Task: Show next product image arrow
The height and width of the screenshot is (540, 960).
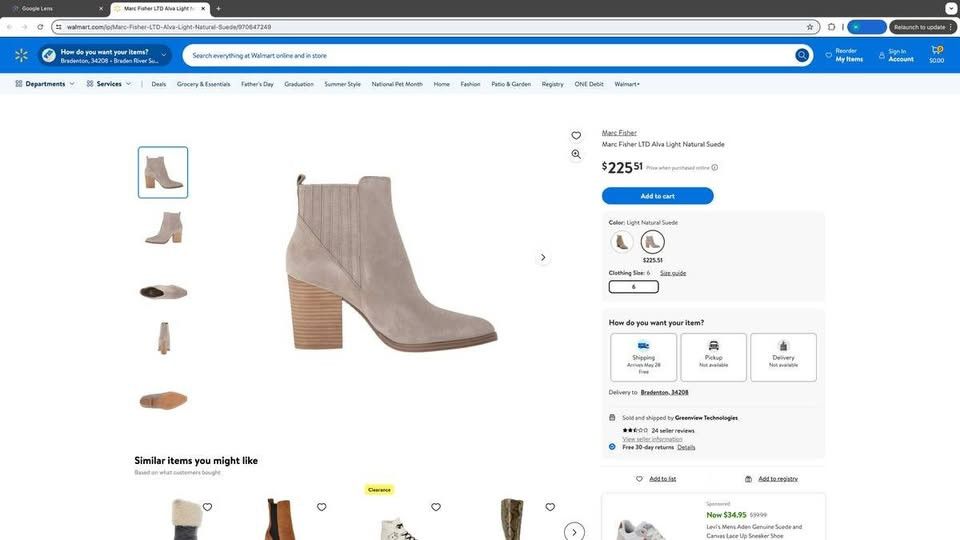Action: click(x=543, y=258)
